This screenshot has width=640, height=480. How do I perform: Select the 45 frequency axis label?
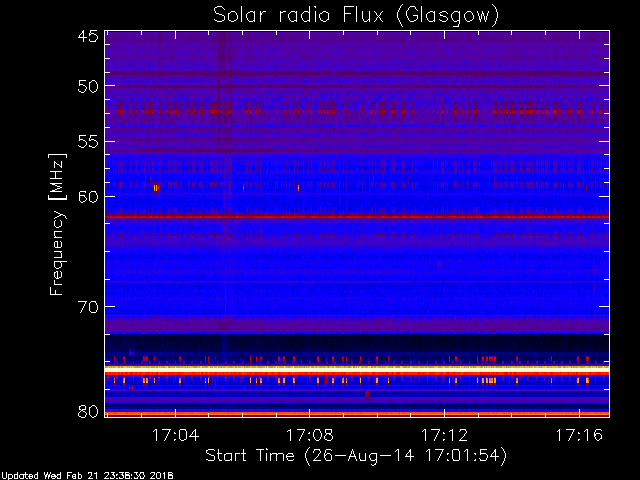88,37
